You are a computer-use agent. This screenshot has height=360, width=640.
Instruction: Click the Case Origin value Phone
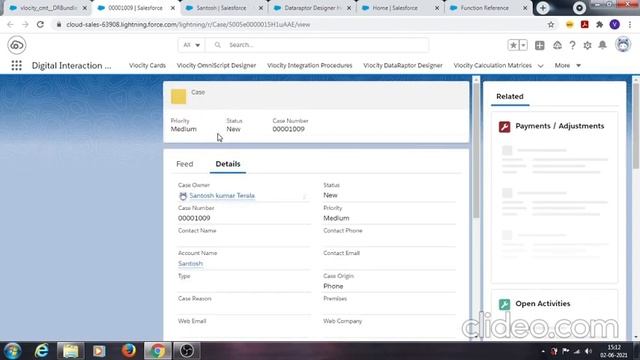pyautogui.click(x=333, y=287)
